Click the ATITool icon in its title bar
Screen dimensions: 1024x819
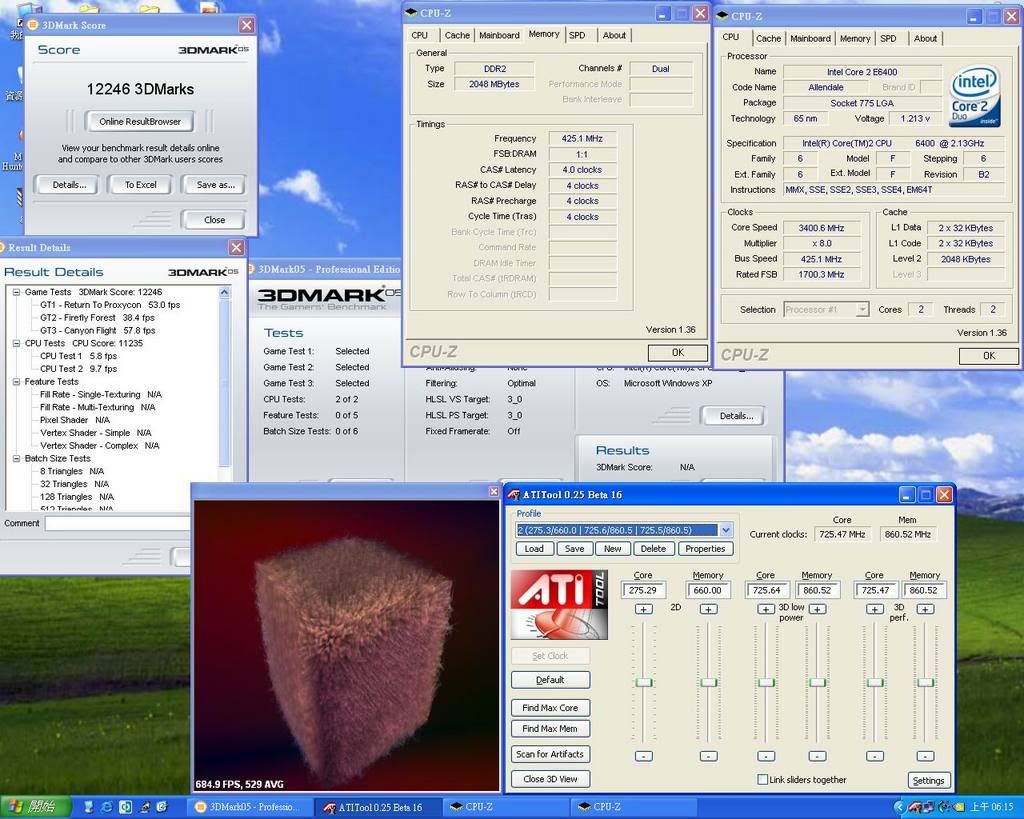[514, 494]
